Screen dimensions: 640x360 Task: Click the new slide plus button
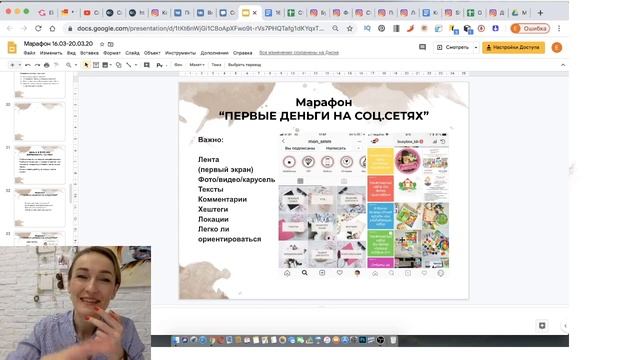click(12, 65)
